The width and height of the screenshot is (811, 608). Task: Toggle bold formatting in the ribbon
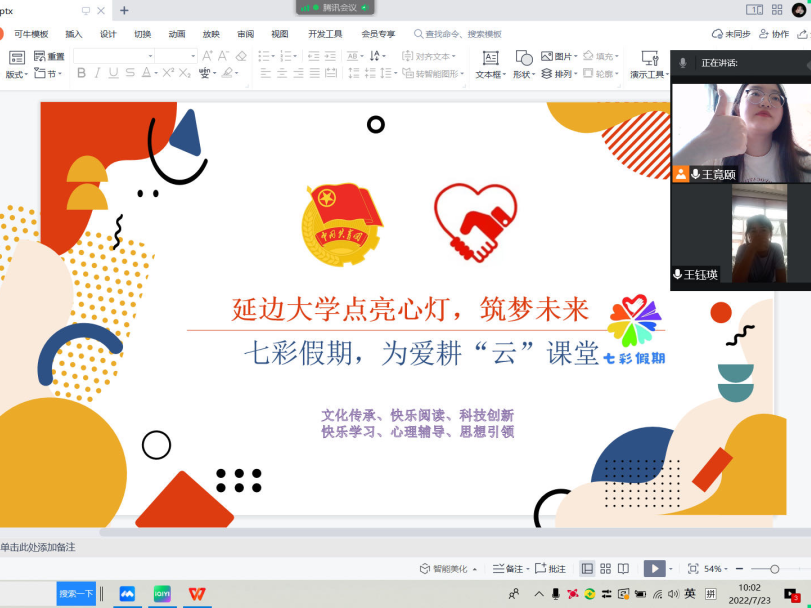[x=81, y=73]
